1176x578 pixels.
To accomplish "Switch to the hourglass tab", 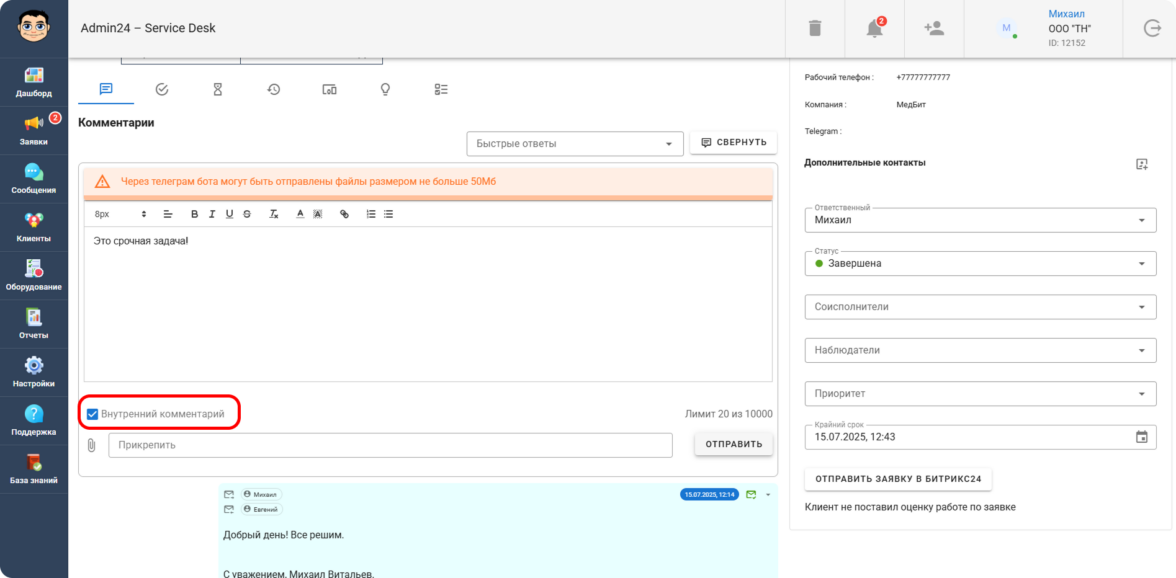I will (218, 89).
